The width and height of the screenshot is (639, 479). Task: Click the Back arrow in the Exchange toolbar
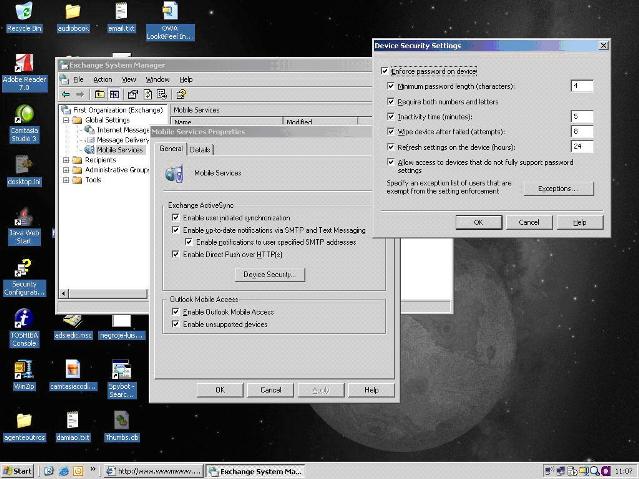pyautogui.click(x=66, y=94)
